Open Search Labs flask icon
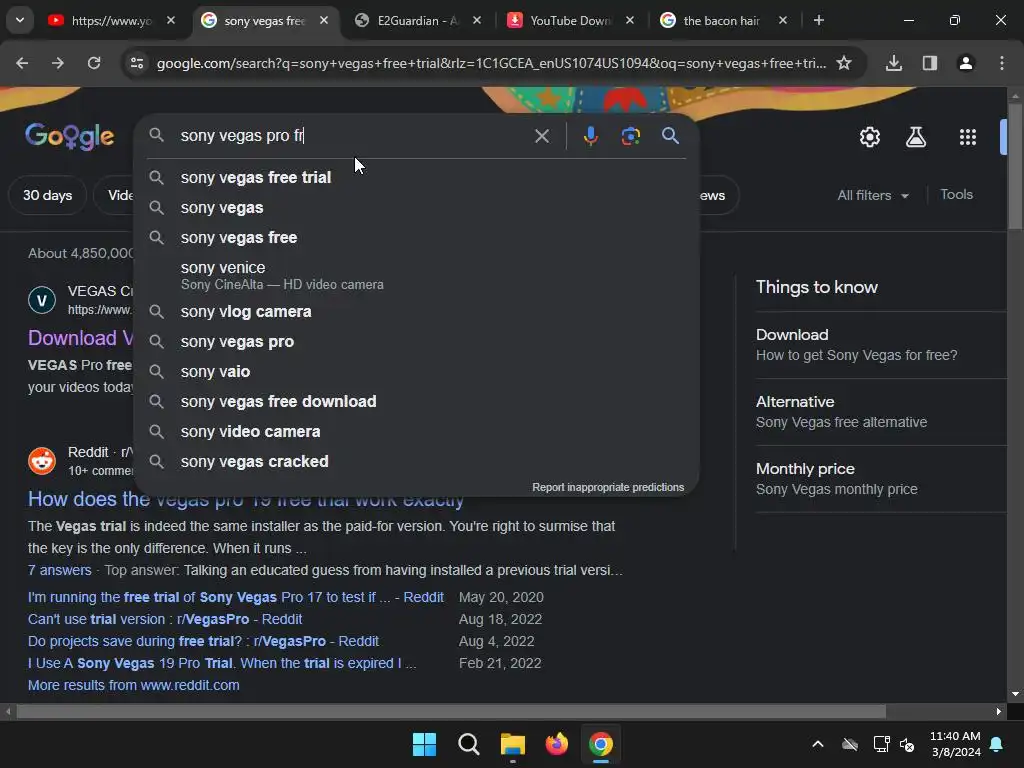1024x768 pixels. coord(916,136)
